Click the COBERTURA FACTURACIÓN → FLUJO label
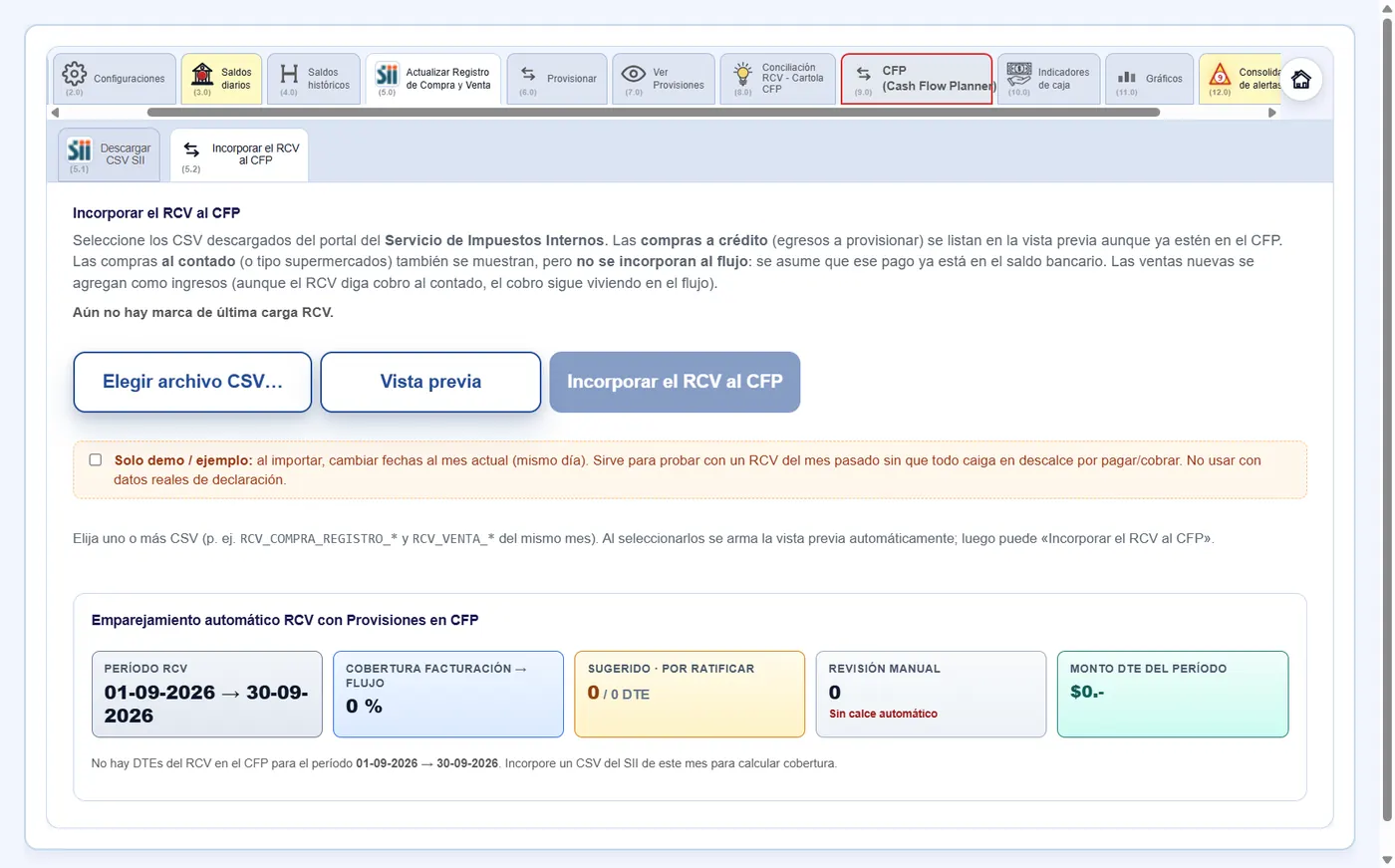Image resolution: width=1395 pixels, height=868 pixels. 436,676
